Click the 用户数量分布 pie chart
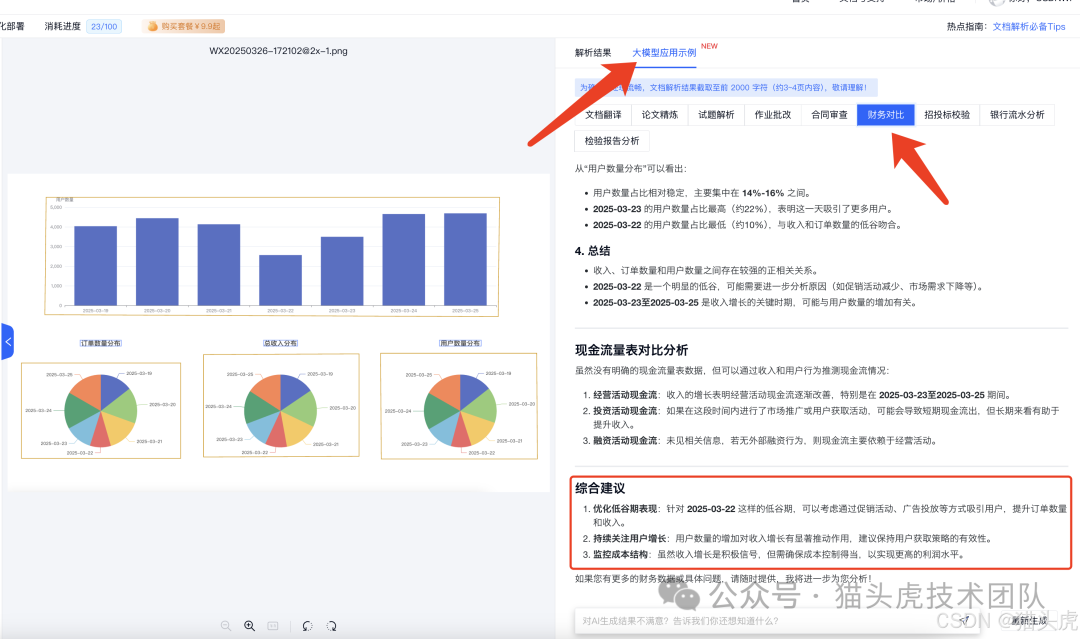The width and height of the screenshot is (1080, 639). [459, 406]
